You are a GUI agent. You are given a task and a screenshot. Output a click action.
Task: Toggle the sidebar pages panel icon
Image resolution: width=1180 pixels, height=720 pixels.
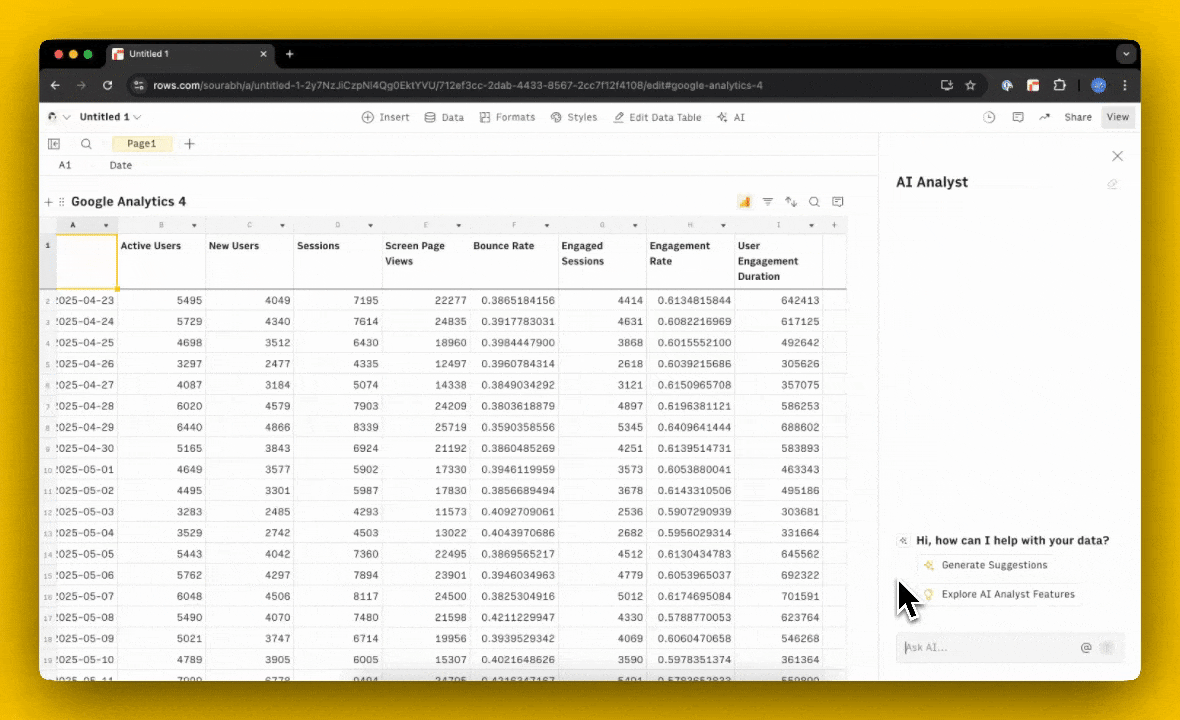click(x=54, y=144)
